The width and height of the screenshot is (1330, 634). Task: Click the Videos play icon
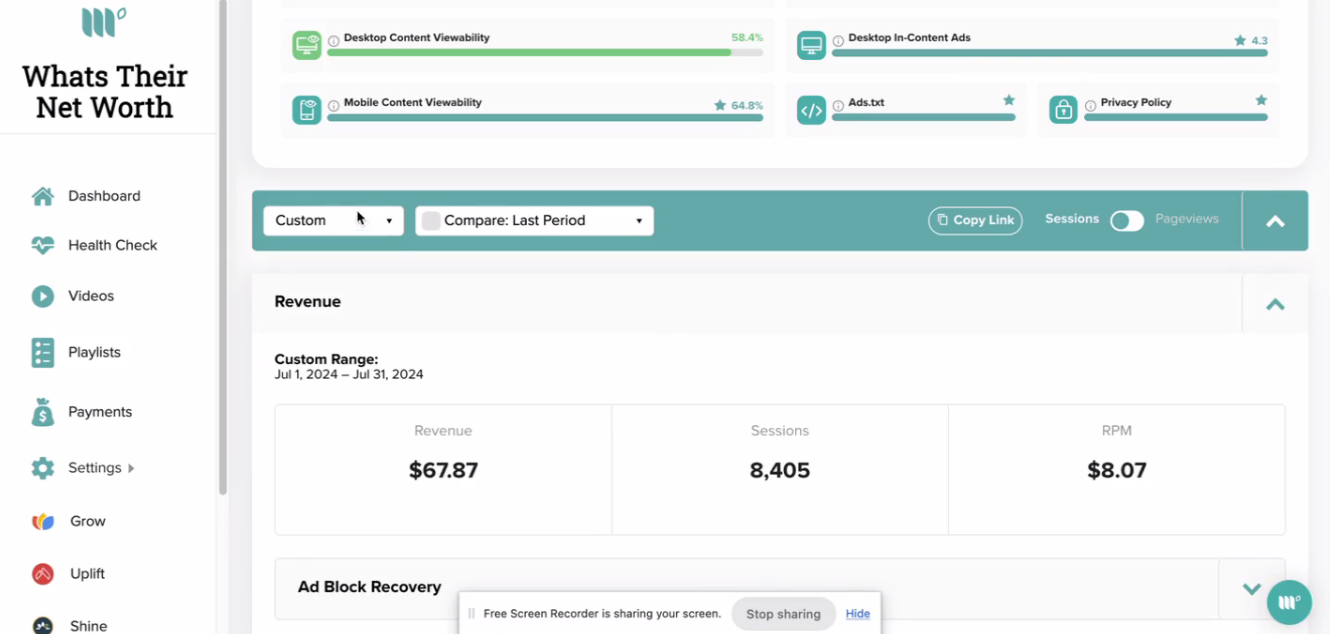tap(42, 296)
